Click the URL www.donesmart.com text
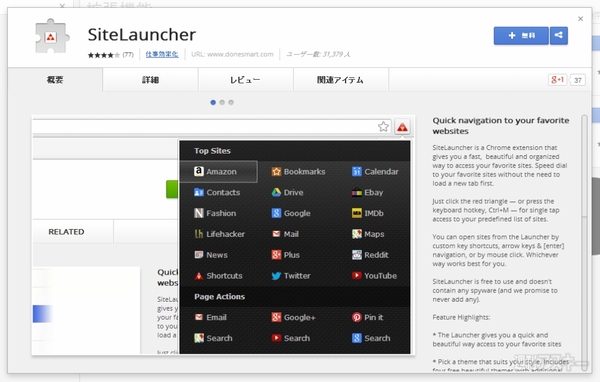The height and width of the screenshot is (382, 600). tap(232, 54)
